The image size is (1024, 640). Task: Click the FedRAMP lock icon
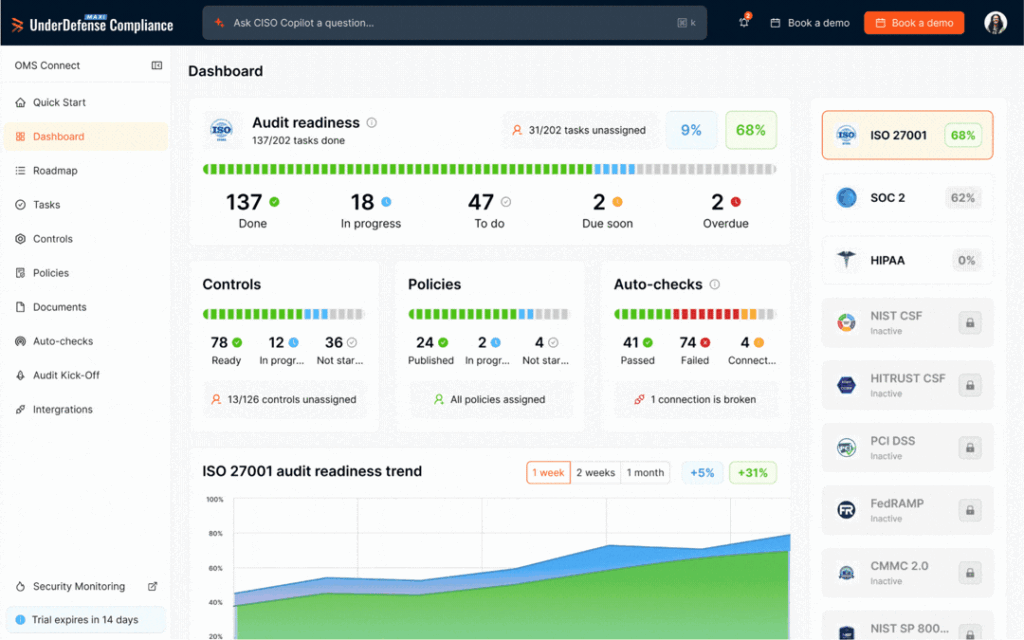[970, 510]
